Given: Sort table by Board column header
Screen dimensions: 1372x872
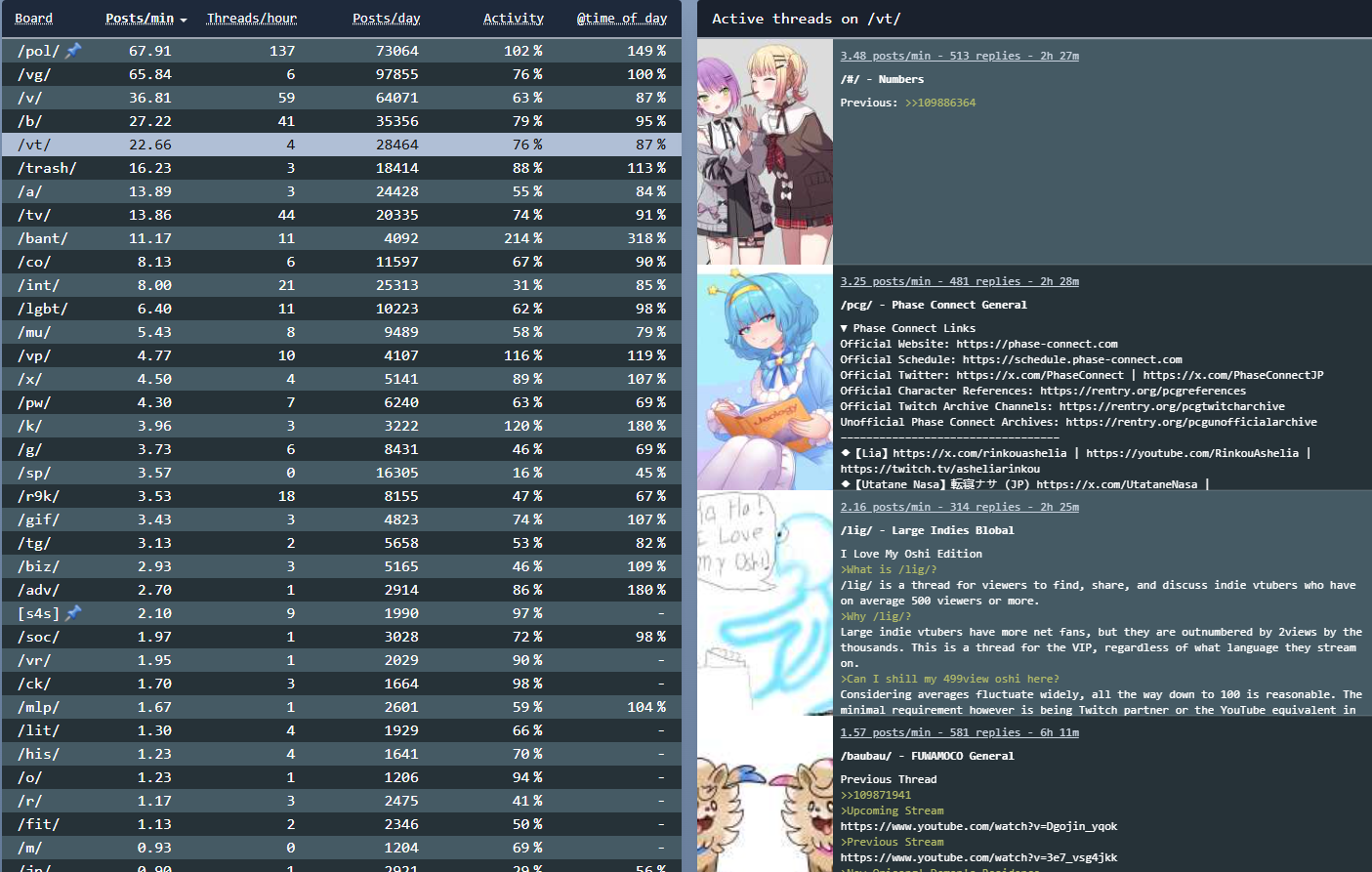Looking at the screenshot, I should pyautogui.click(x=34, y=19).
